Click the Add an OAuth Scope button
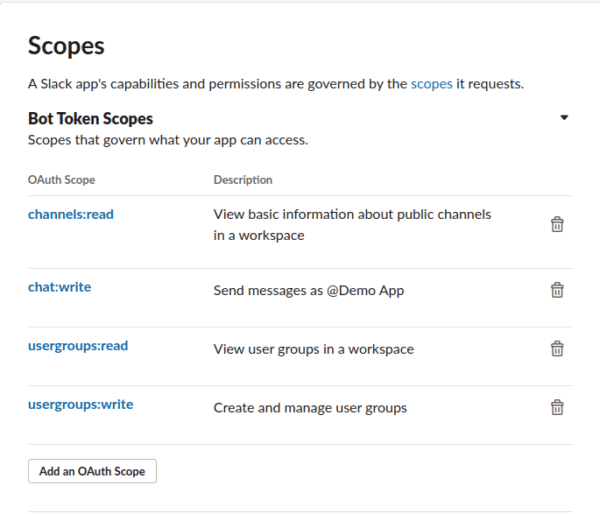 pyautogui.click(x=92, y=471)
